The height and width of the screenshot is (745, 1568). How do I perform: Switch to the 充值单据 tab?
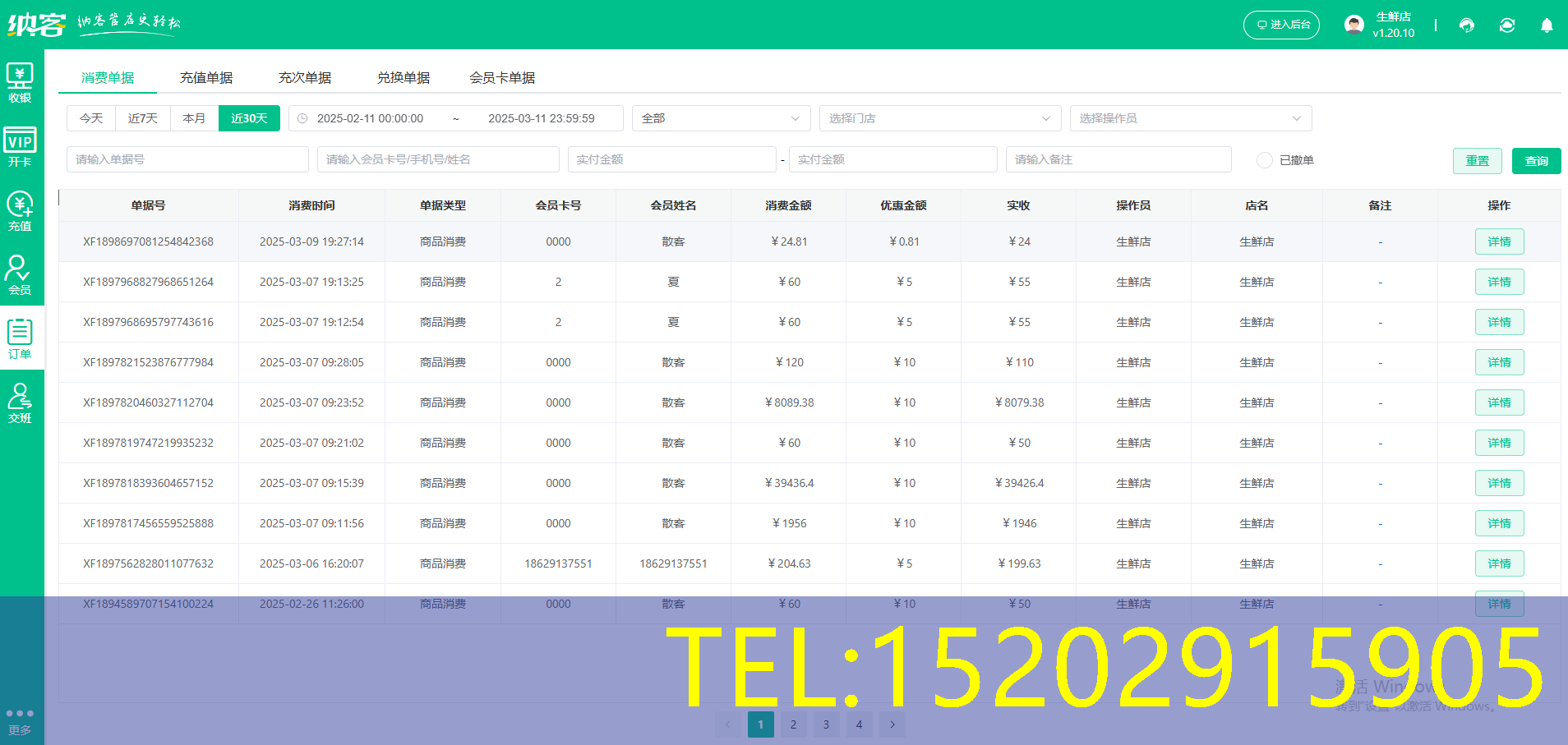(206, 77)
